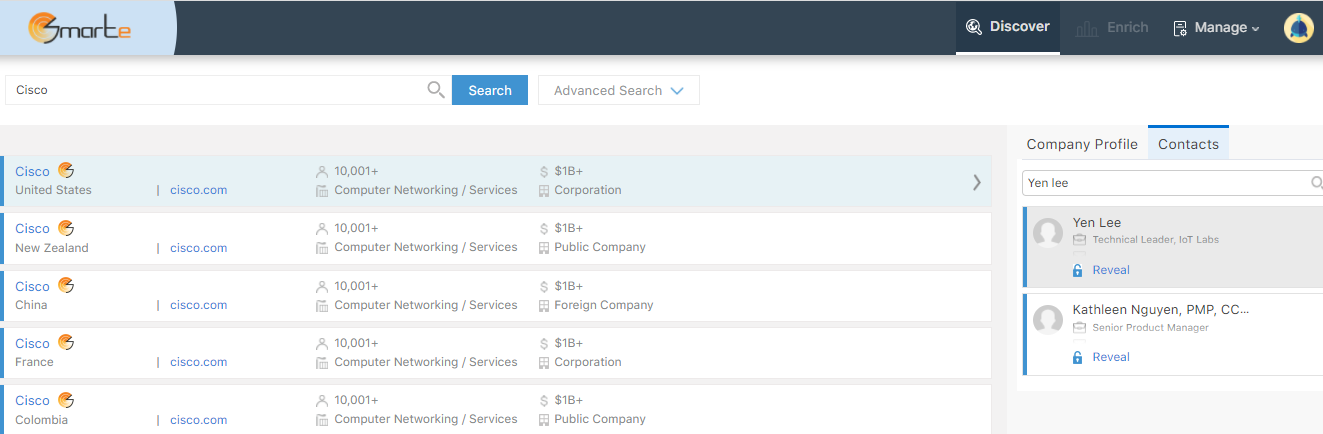The image size is (1323, 434).
Task: Click employee icon in China row
Action: (322, 286)
